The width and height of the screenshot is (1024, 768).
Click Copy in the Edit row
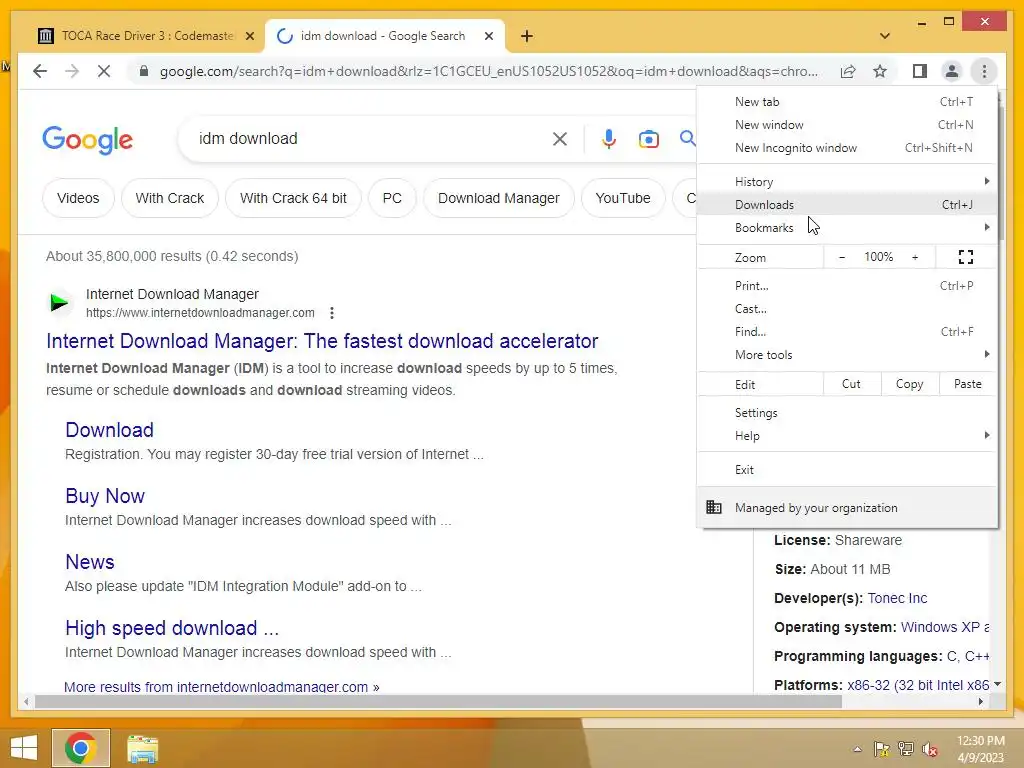tap(910, 384)
